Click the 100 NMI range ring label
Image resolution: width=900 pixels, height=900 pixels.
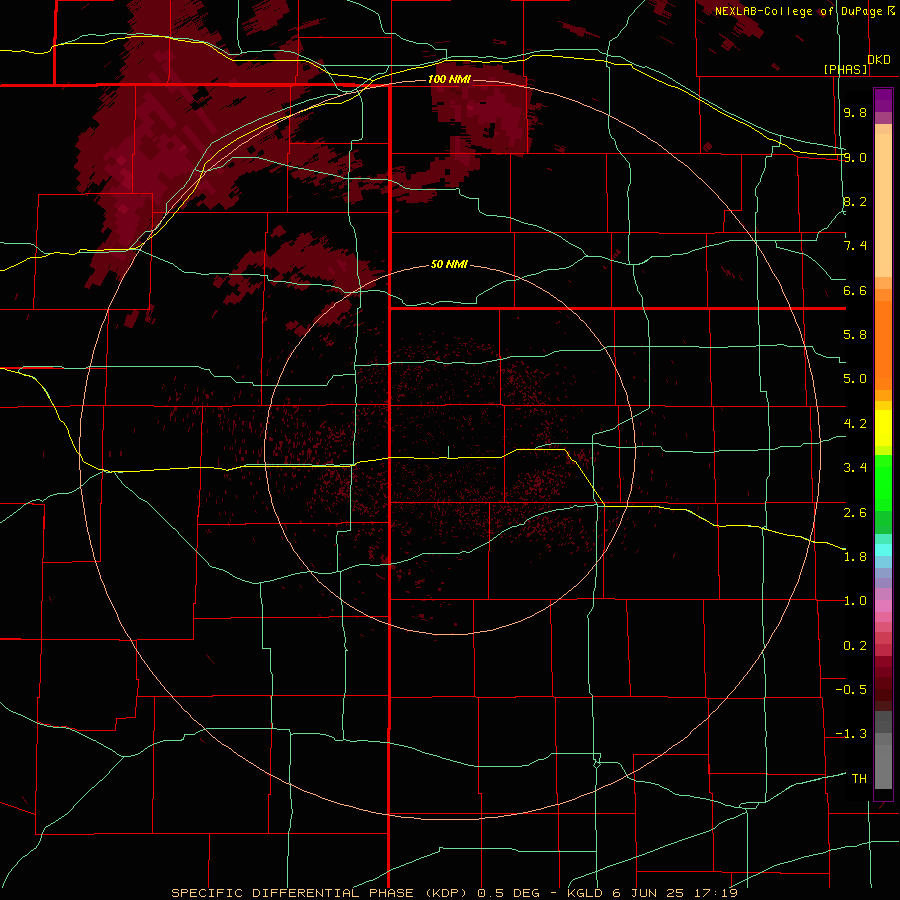click(x=449, y=79)
